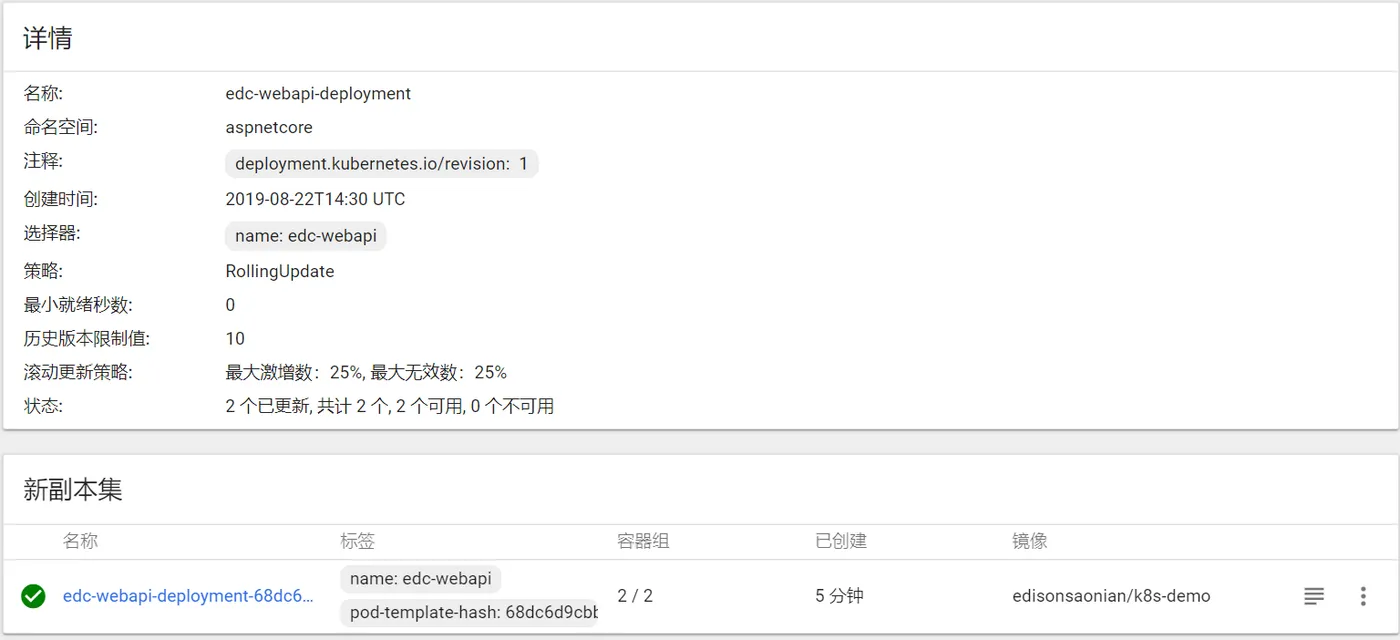Click the 镜像 column header
1400x640 pixels.
click(x=1029, y=541)
